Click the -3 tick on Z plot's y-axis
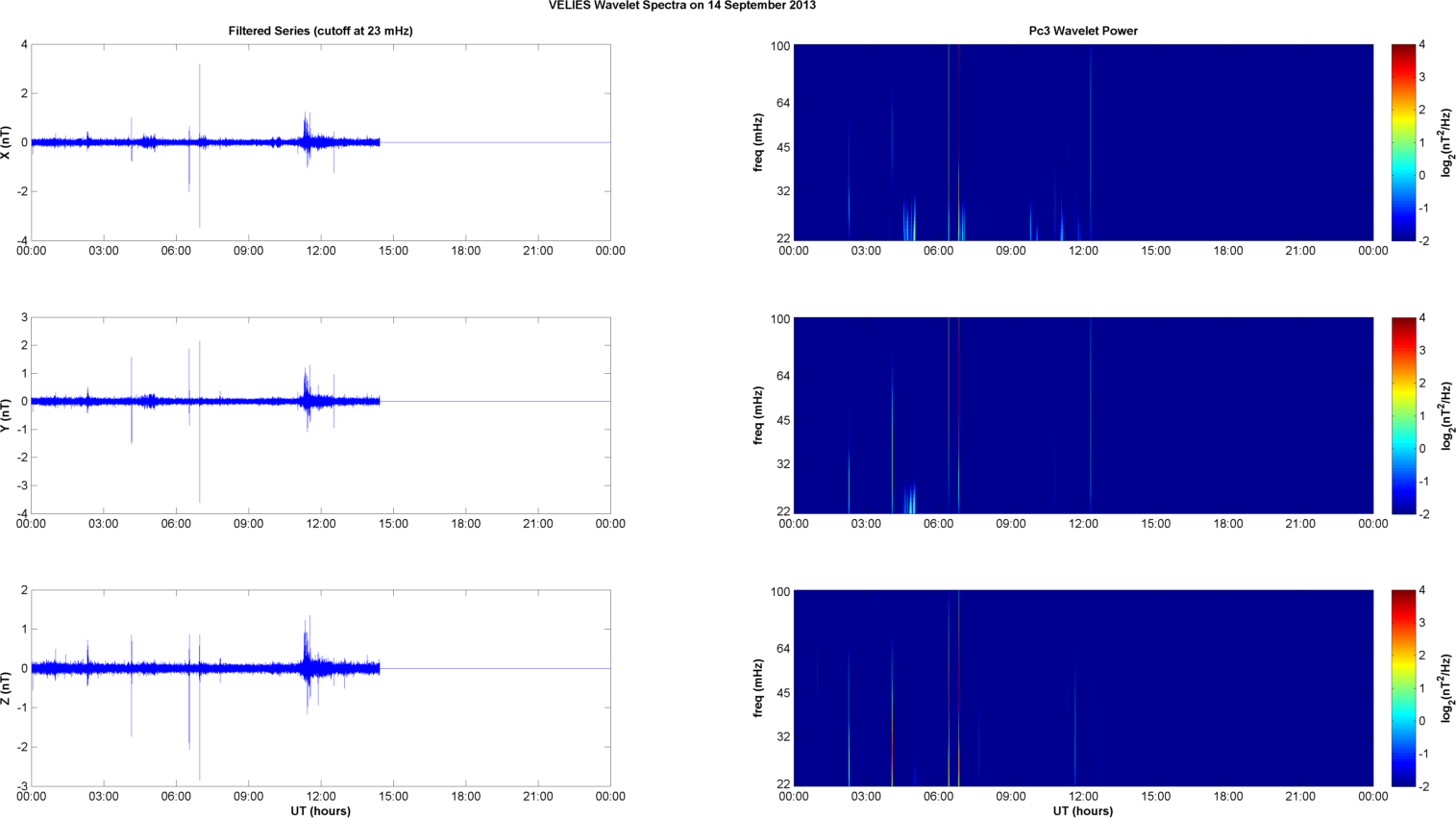 point(21,786)
